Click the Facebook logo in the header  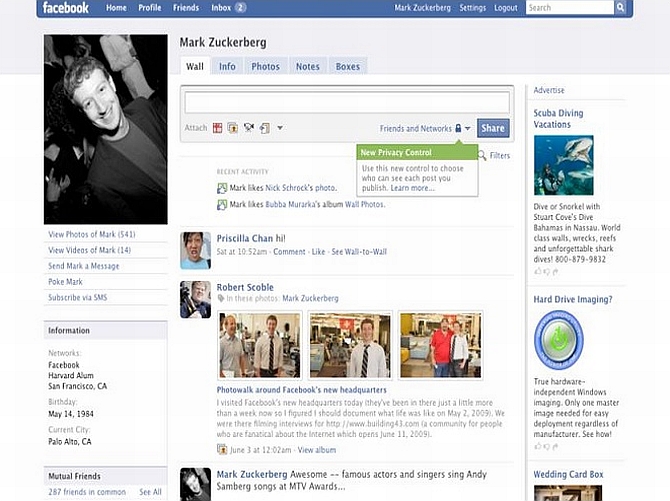coord(66,8)
